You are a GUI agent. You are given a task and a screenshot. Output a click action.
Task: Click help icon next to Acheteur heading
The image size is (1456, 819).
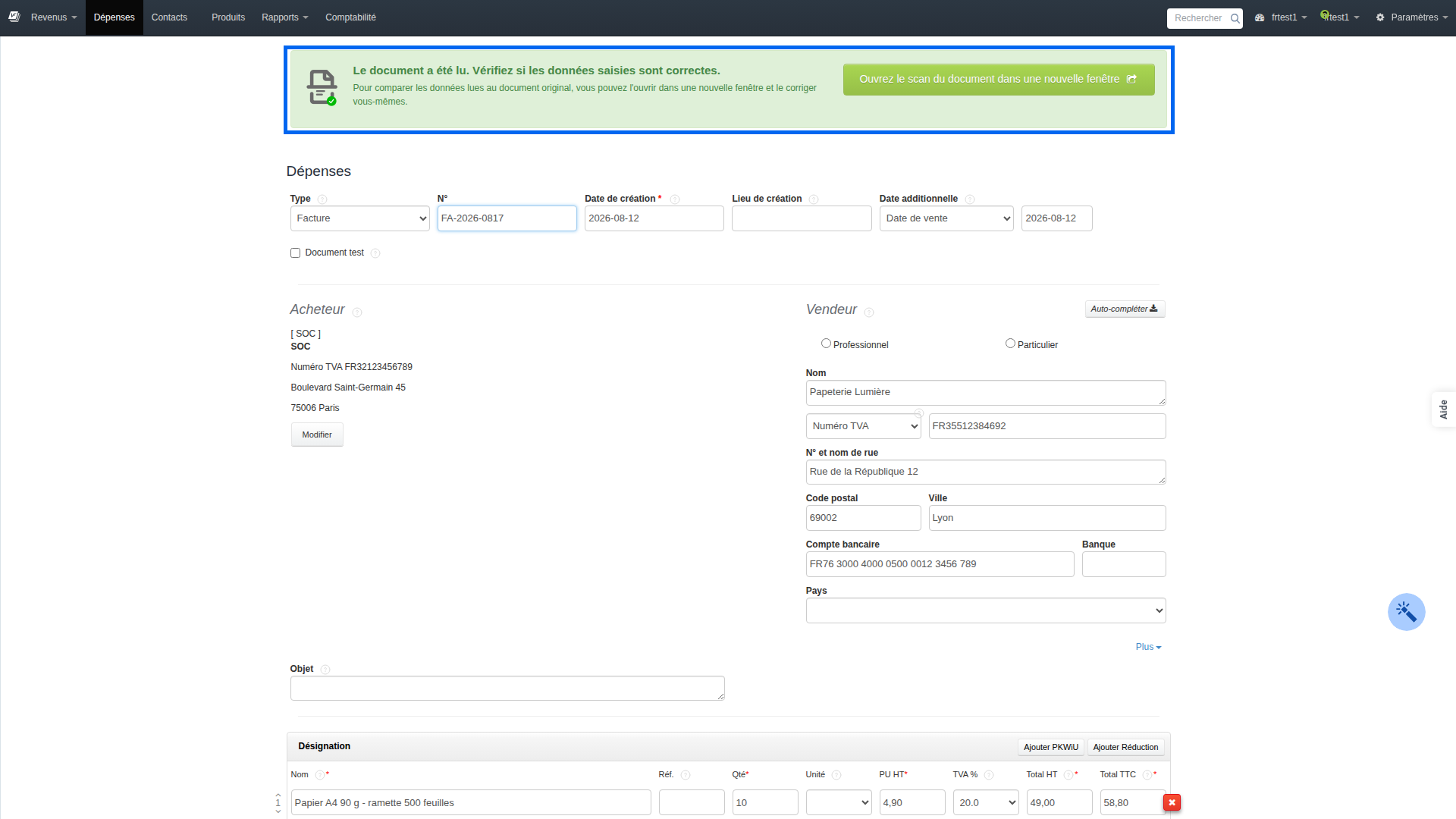(x=357, y=312)
